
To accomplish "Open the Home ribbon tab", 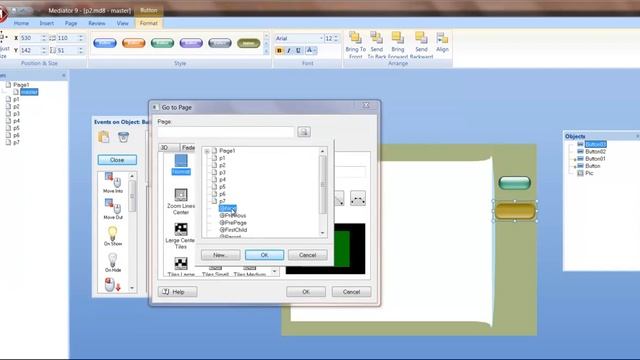I will pos(21,23).
